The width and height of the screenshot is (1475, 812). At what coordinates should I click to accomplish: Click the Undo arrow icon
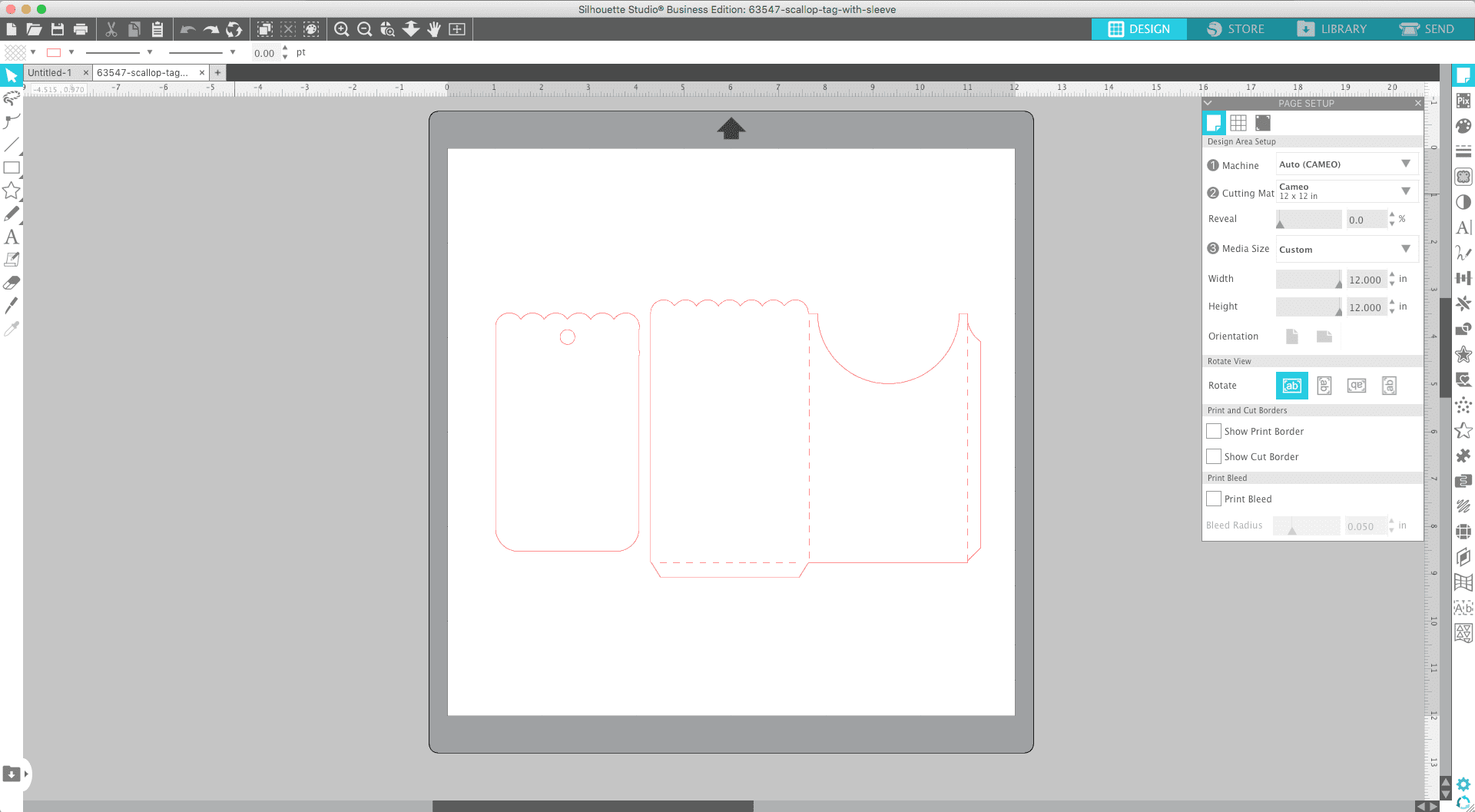coord(187,29)
